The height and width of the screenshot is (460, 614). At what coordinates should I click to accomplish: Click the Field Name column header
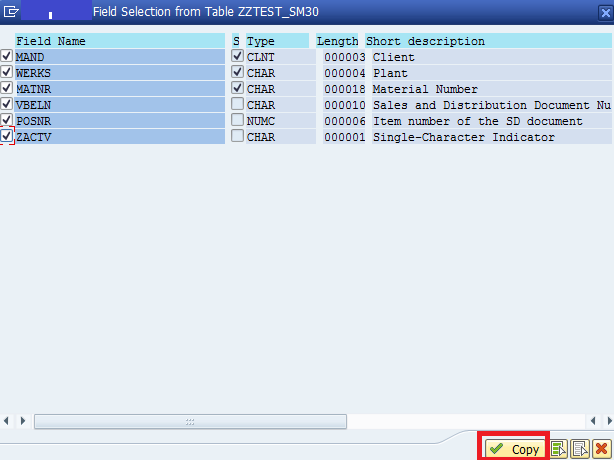tap(120, 41)
